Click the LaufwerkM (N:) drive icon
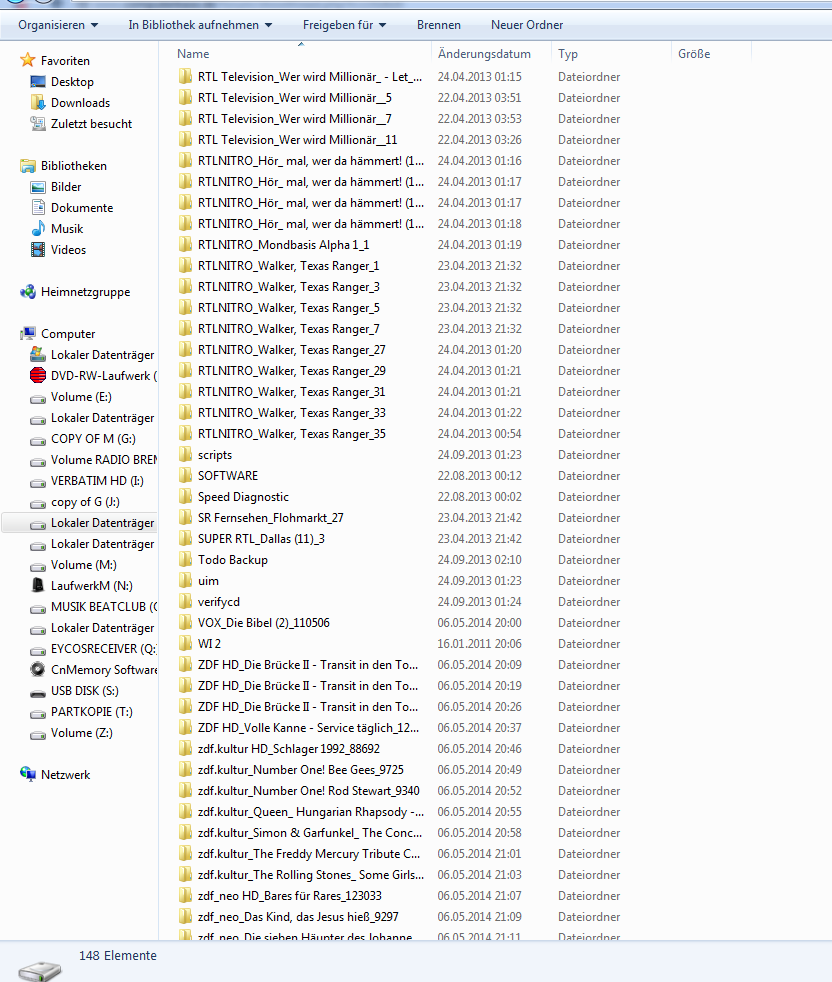Screen dimensions: 832x982 [x=38, y=586]
